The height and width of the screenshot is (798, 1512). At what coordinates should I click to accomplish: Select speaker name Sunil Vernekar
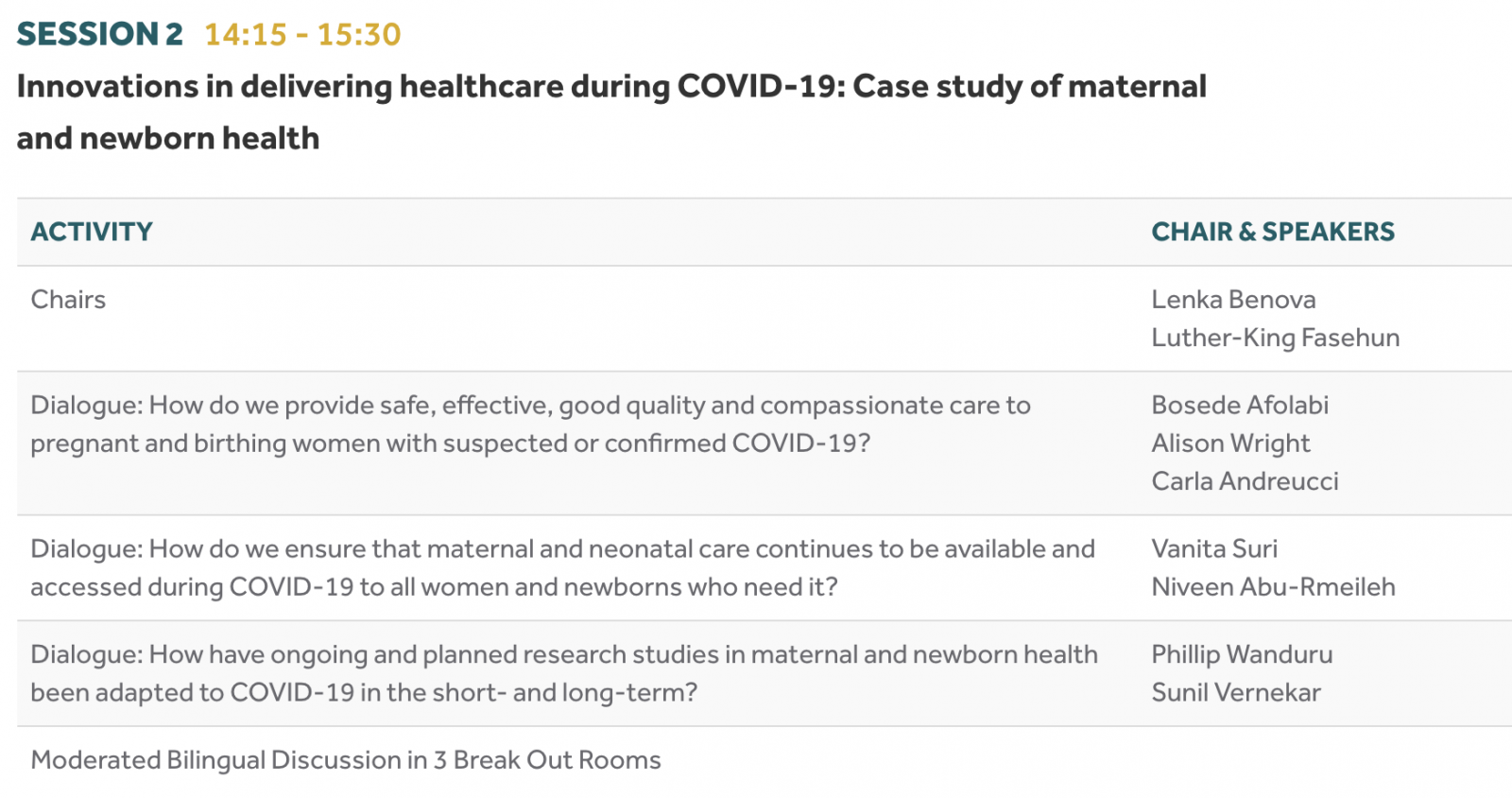click(x=1235, y=693)
